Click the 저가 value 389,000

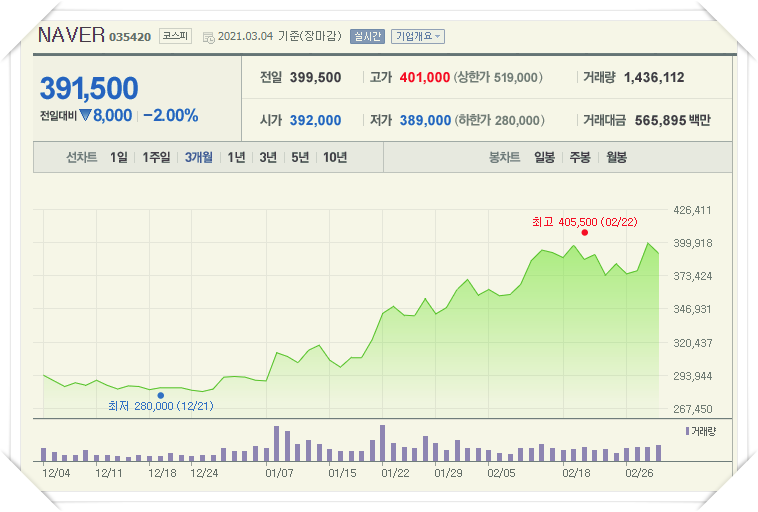coord(425,120)
